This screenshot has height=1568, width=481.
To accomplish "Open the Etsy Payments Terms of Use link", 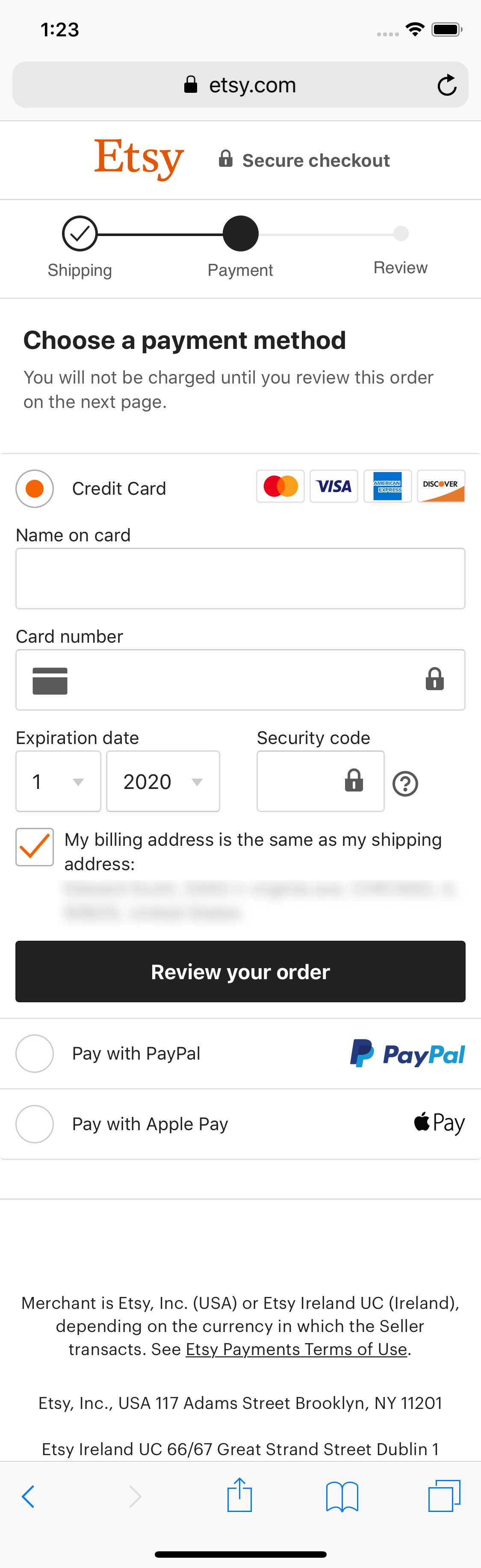I will tap(295, 1349).
